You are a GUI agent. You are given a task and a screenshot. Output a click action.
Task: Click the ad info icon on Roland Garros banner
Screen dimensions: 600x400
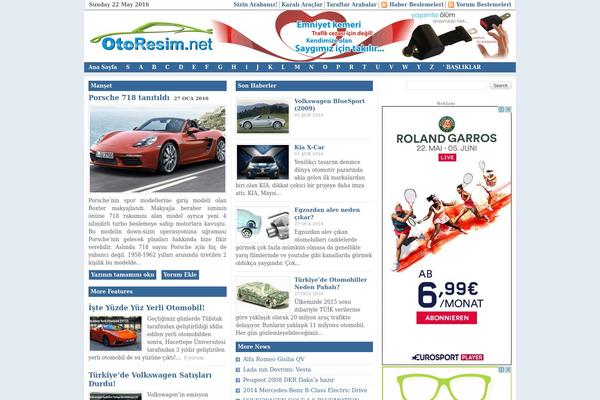501,109
